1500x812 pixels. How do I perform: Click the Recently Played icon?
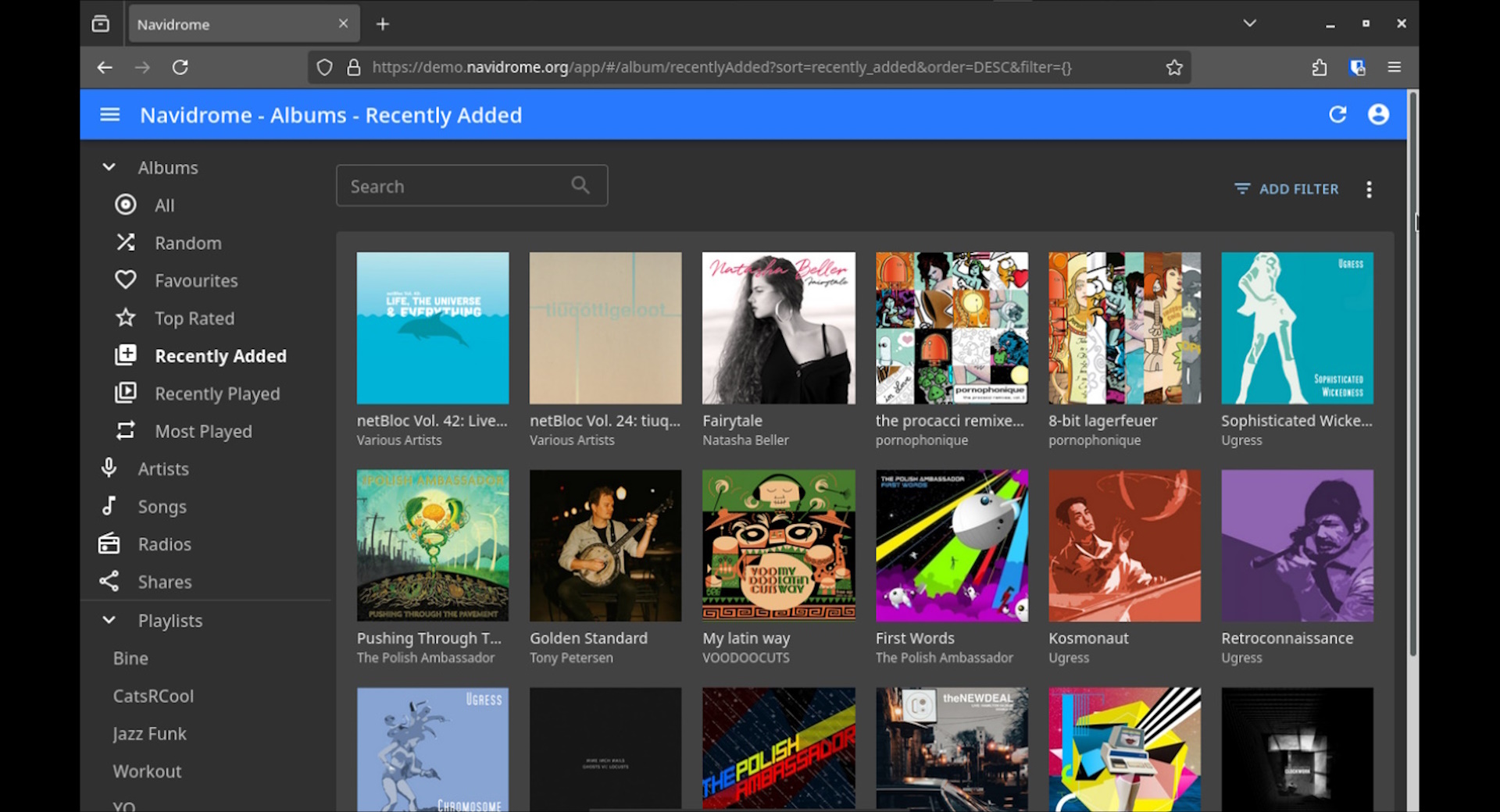click(x=126, y=394)
